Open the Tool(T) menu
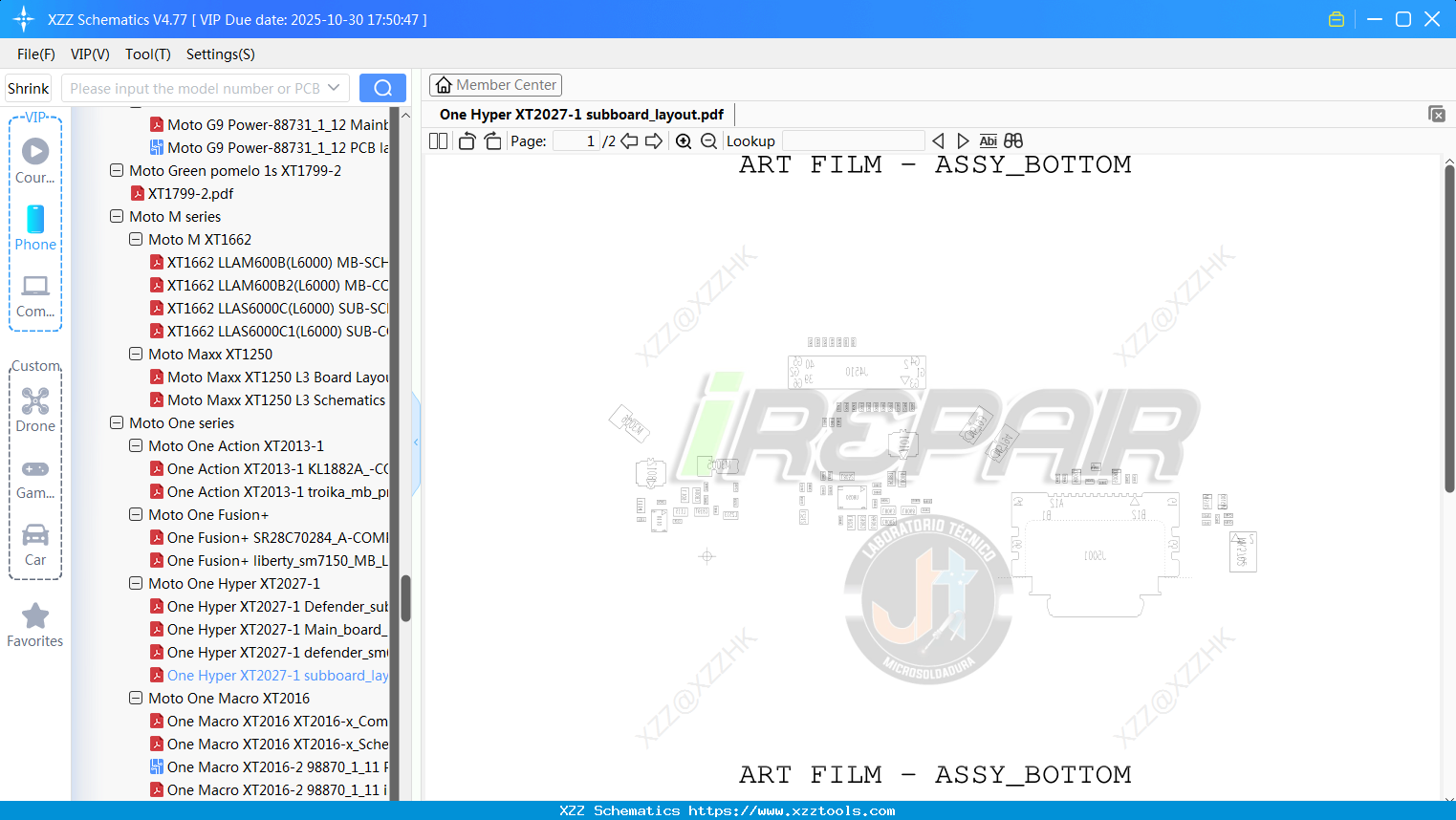The width and height of the screenshot is (1456, 820). tap(147, 54)
